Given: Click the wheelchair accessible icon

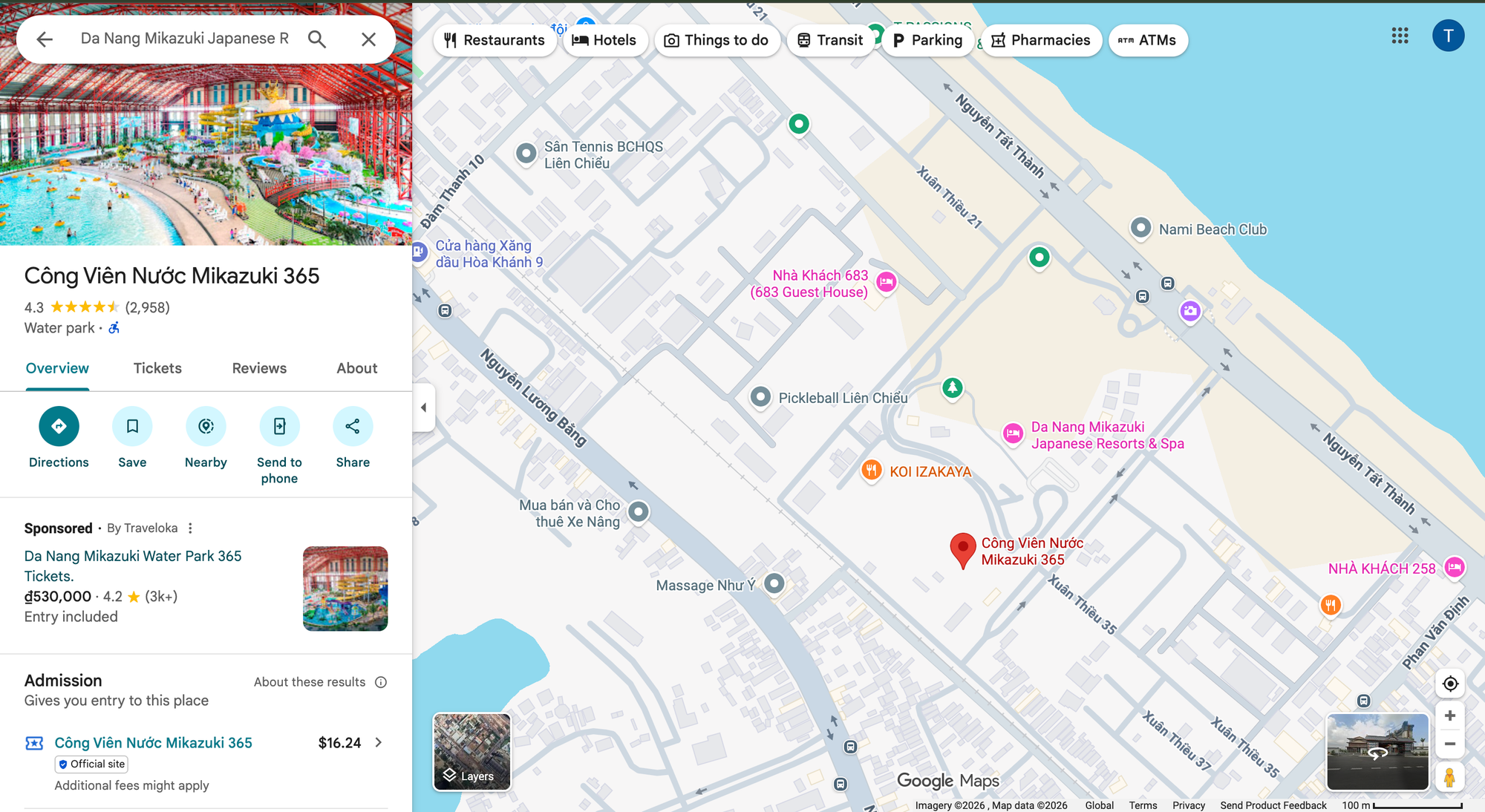Looking at the screenshot, I should point(114,327).
